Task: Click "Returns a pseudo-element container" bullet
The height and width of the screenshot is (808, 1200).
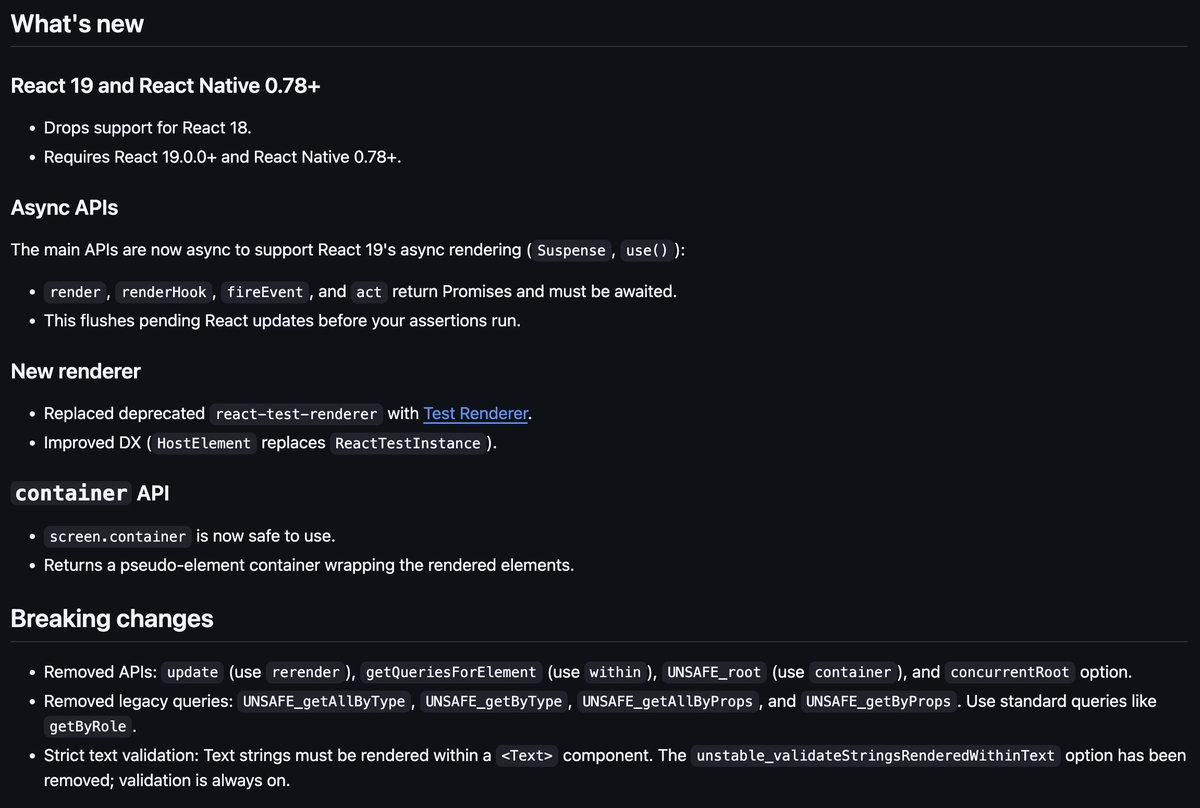Action: point(309,565)
